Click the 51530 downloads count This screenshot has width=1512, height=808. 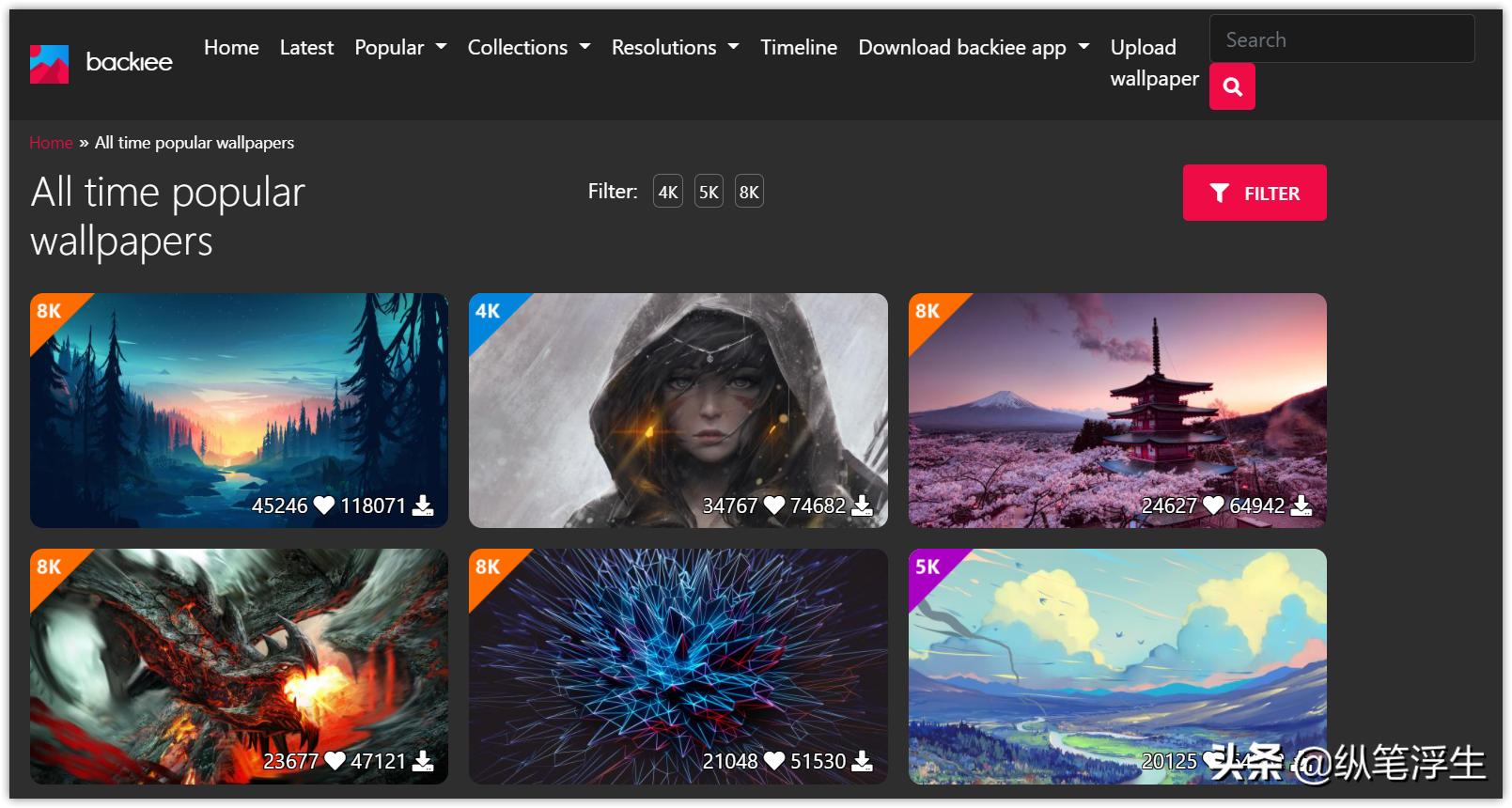pyautogui.click(x=818, y=761)
